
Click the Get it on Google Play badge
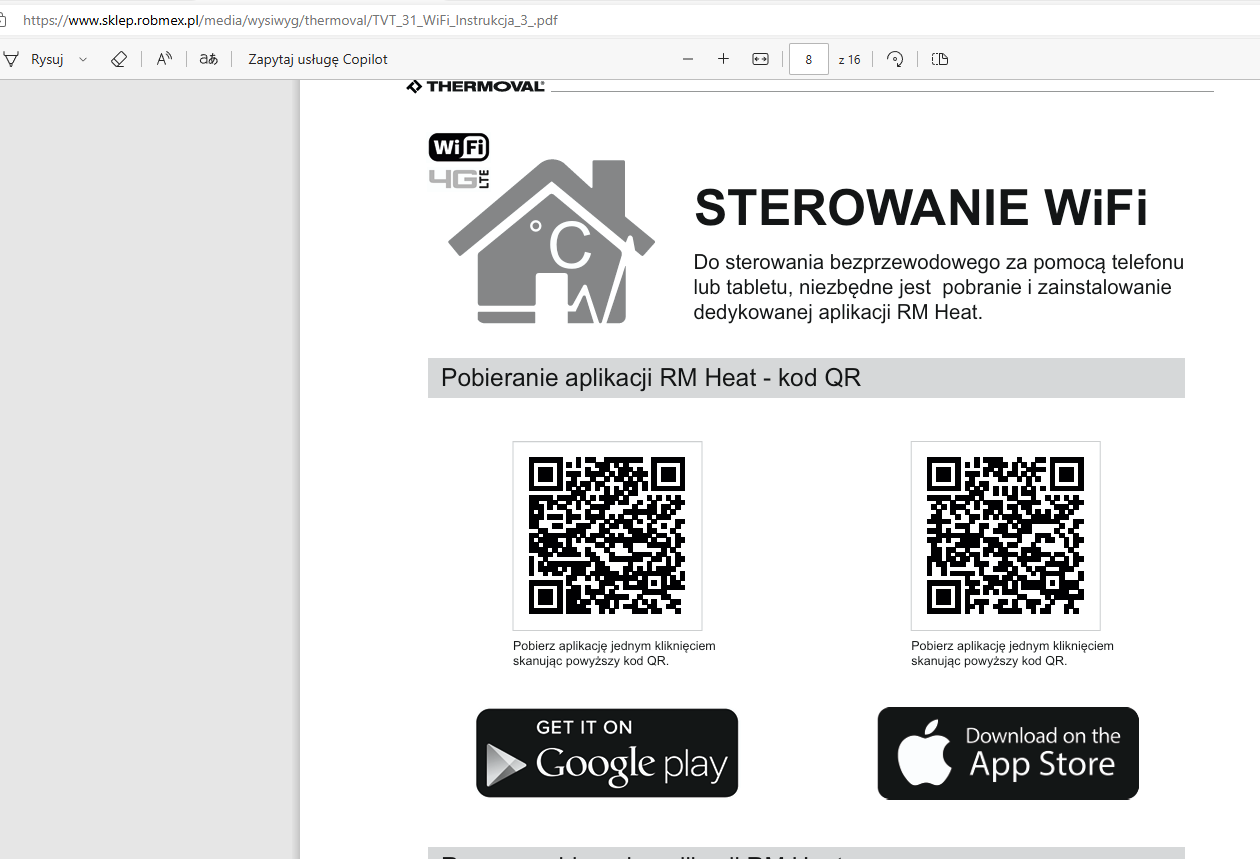click(x=607, y=753)
